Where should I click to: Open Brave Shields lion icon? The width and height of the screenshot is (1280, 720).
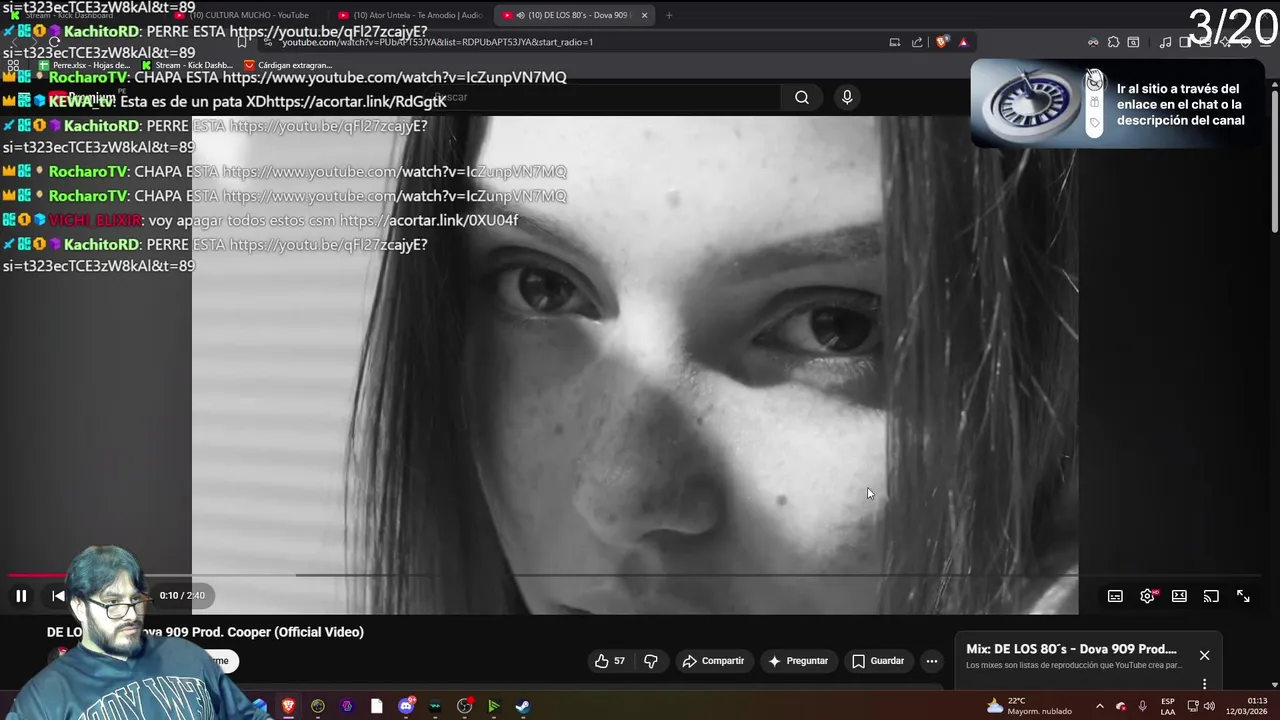pyautogui.click(x=941, y=42)
